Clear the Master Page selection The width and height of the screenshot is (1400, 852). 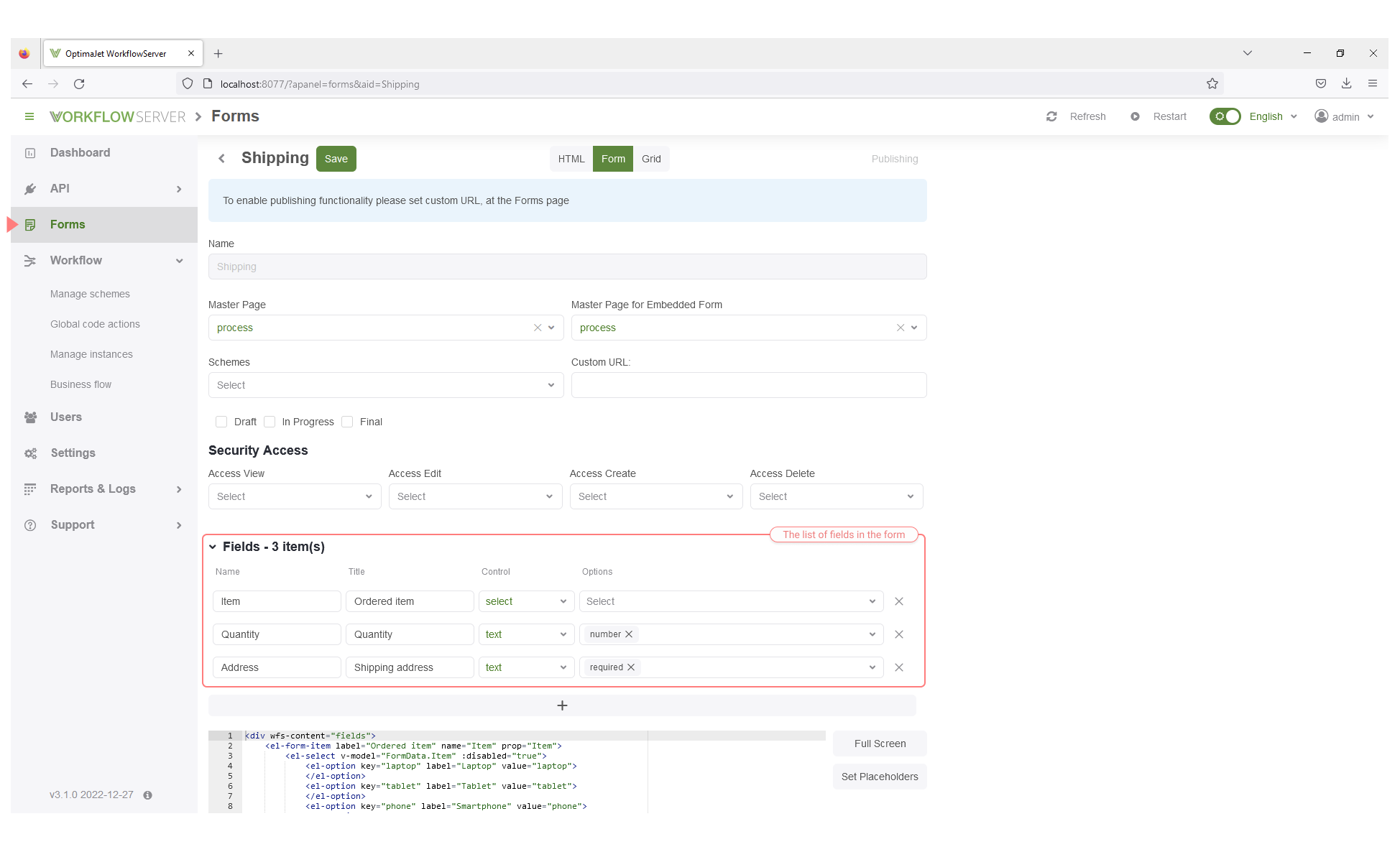(x=538, y=328)
